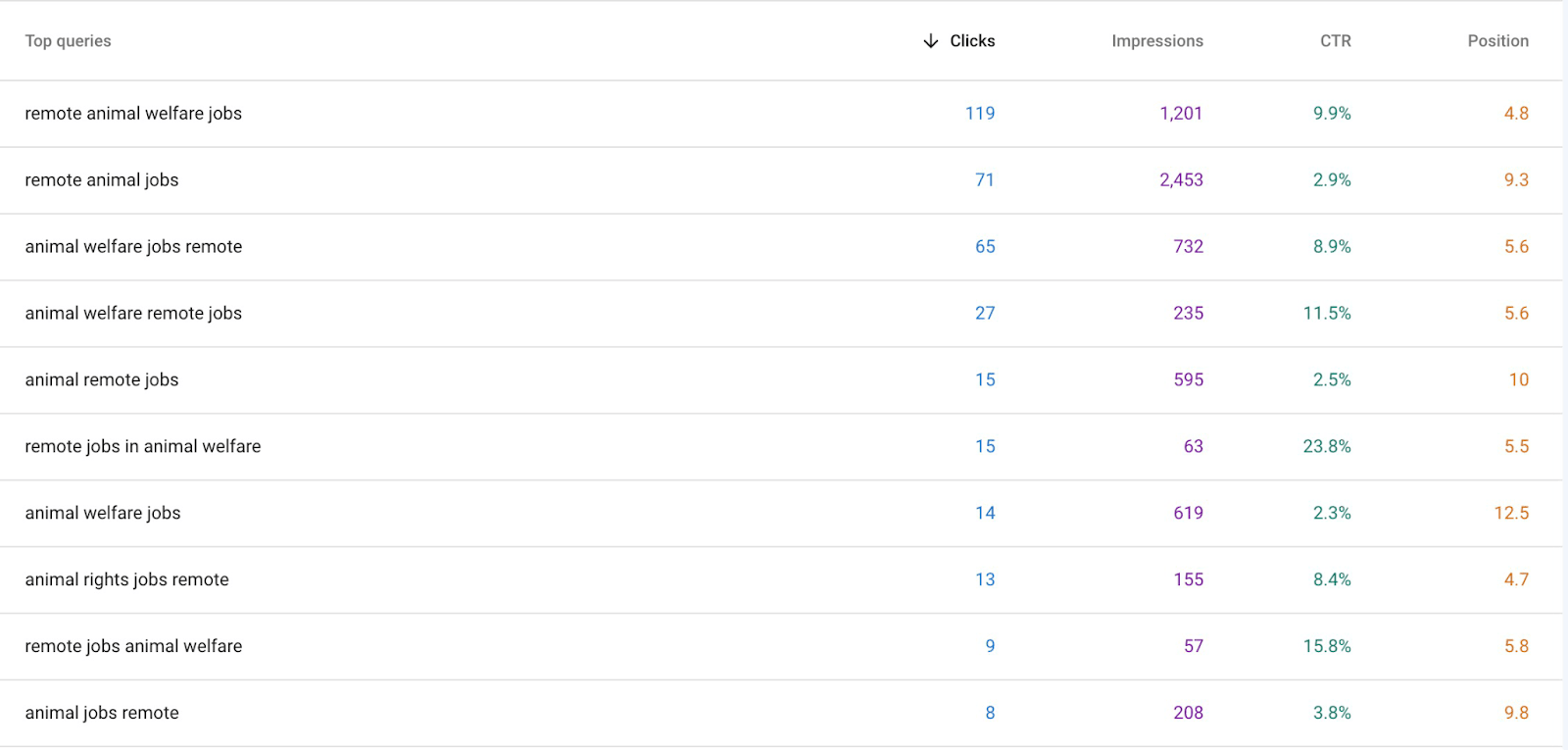Sort table by Impressions column header
Image resolution: width=1568 pixels, height=751 pixels.
click(1157, 41)
